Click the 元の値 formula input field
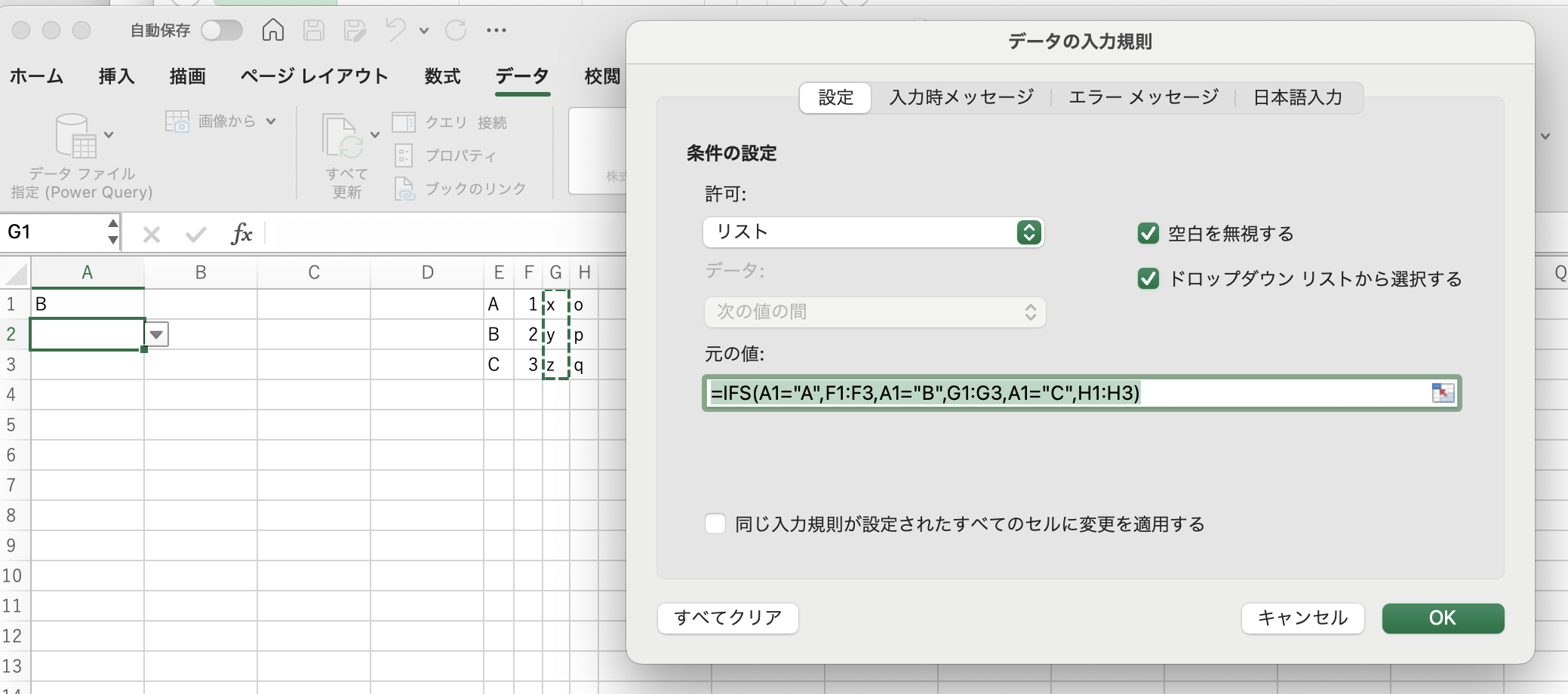The image size is (1568, 694). click(x=1064, y=393)
